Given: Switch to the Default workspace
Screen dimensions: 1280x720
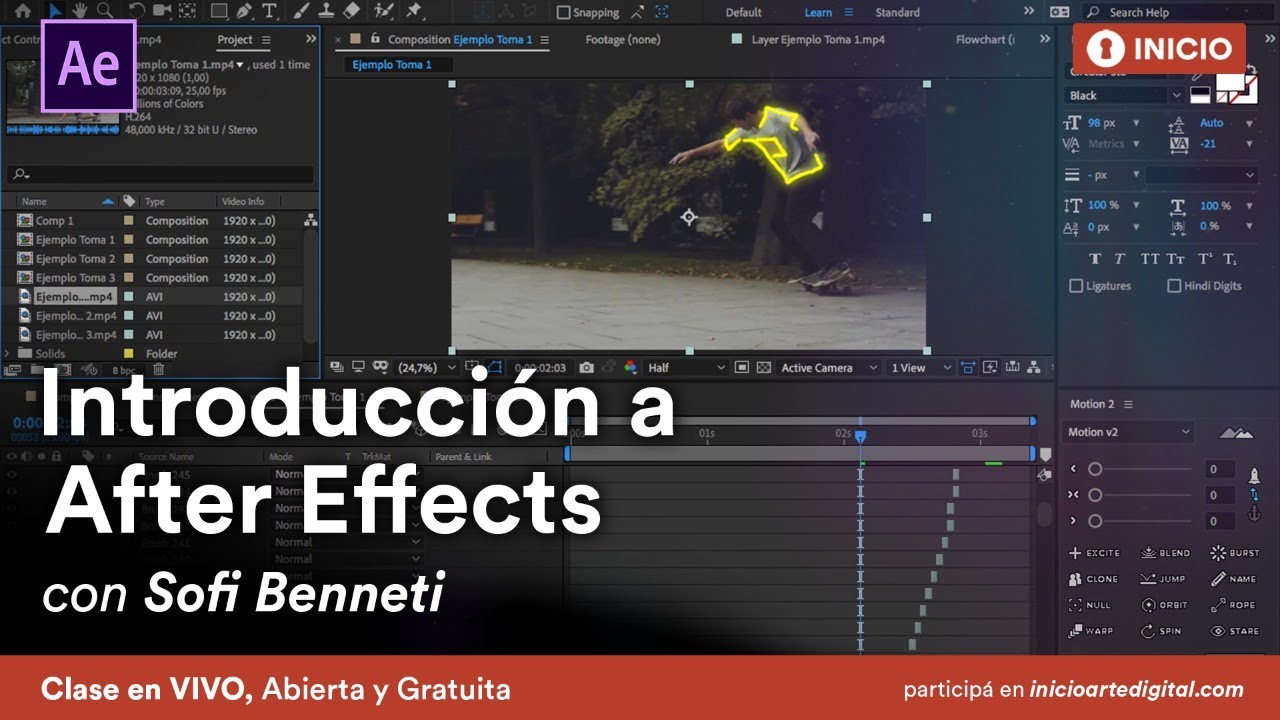Looking at the screenshot, I should (x=743, y=12).
